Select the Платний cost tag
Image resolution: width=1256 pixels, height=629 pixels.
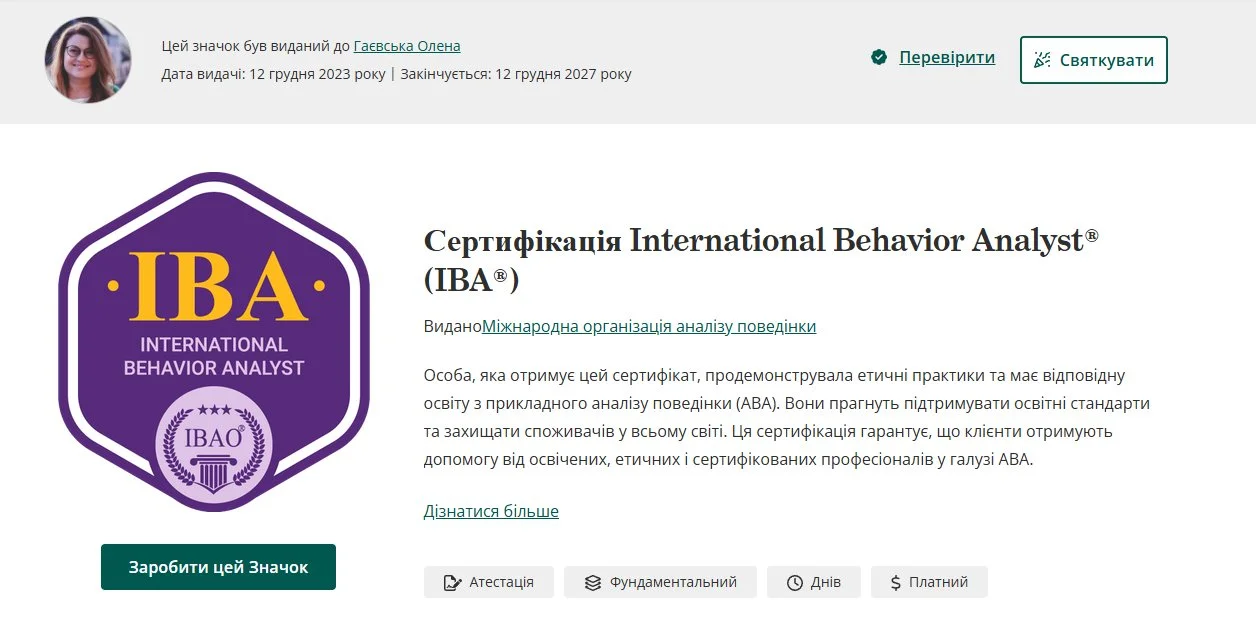(929, 582)
